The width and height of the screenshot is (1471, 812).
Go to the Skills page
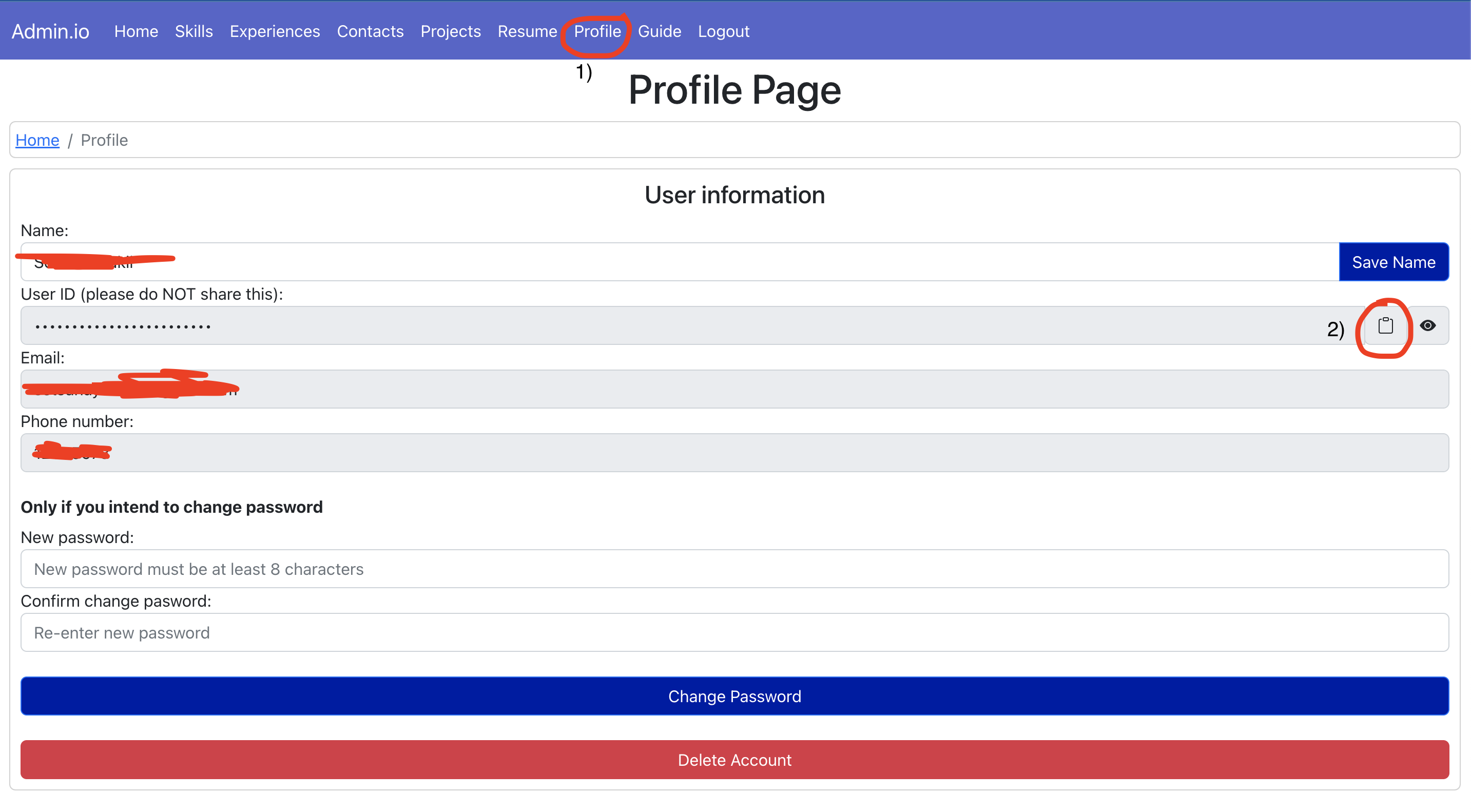click(x=193, y=31)
